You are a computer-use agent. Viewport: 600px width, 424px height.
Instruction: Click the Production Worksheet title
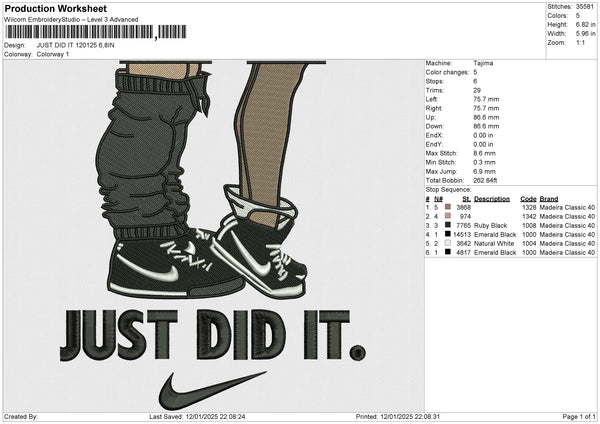[55, 8]
